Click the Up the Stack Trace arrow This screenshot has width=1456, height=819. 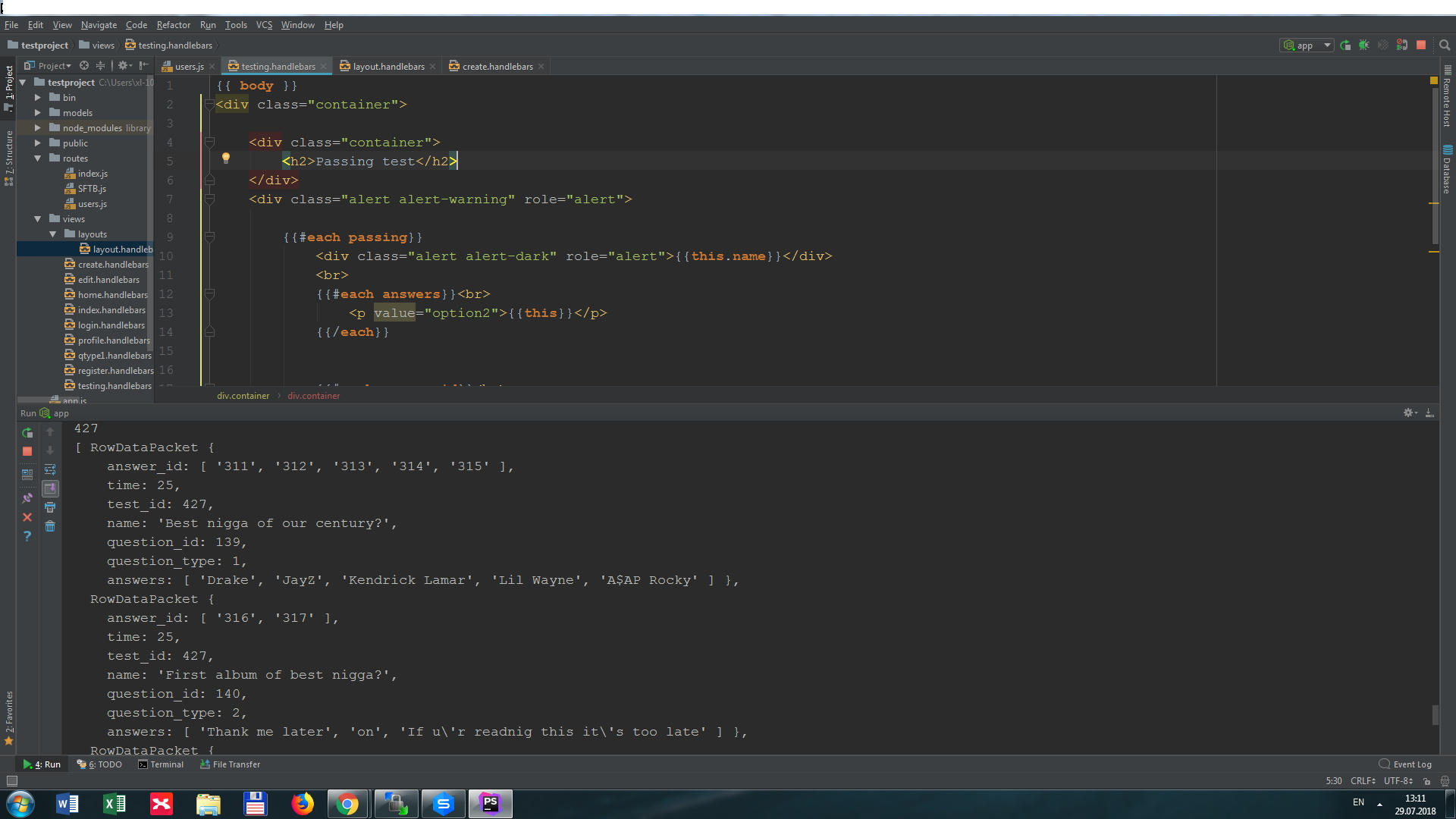[x=50, y=431]
